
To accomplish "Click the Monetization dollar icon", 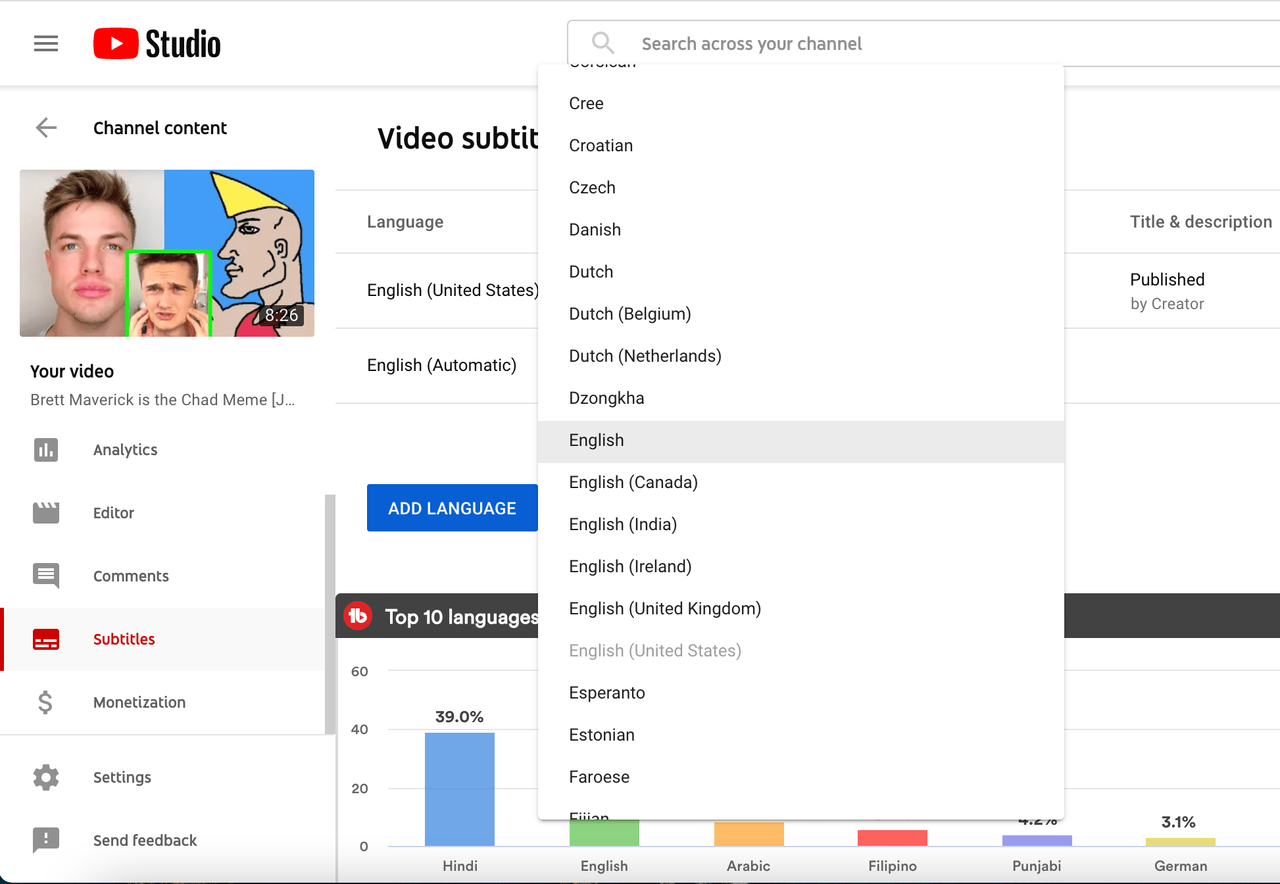I will click(x=46, y=702).
